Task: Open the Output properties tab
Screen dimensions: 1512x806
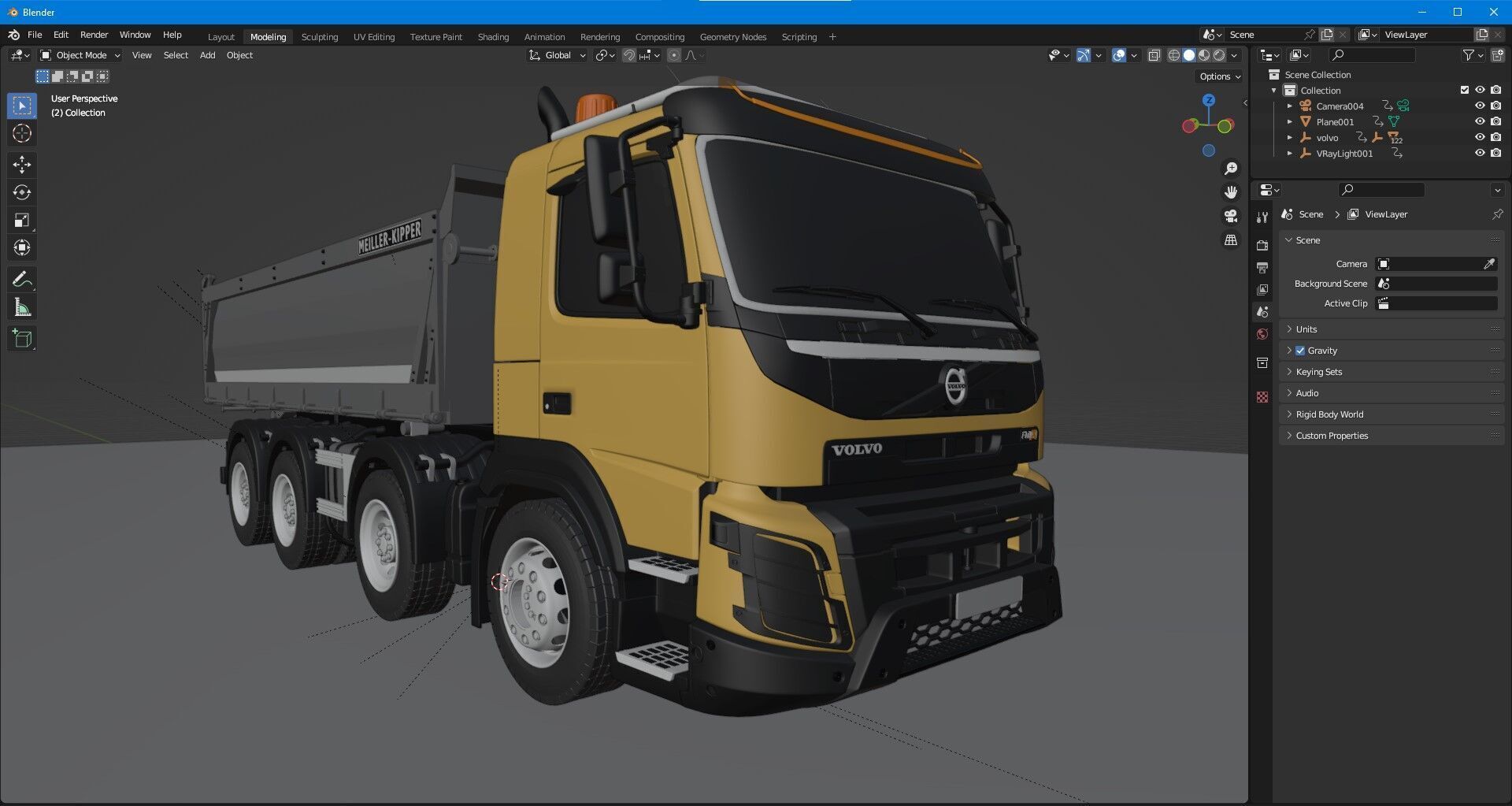Action: [1262, 268]
